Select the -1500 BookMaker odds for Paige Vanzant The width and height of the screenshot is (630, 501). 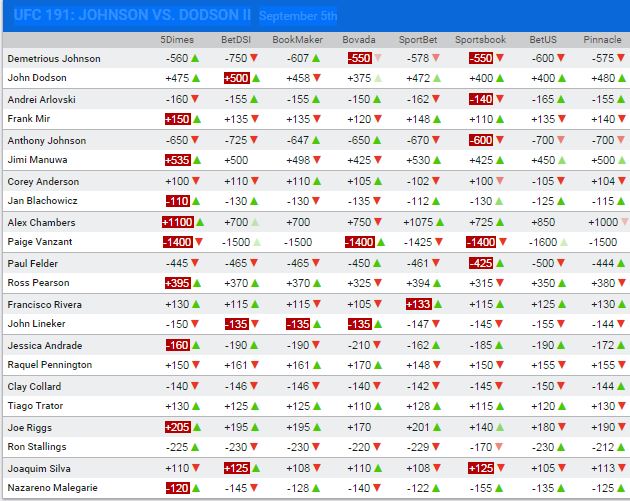(x=298, y=242)
